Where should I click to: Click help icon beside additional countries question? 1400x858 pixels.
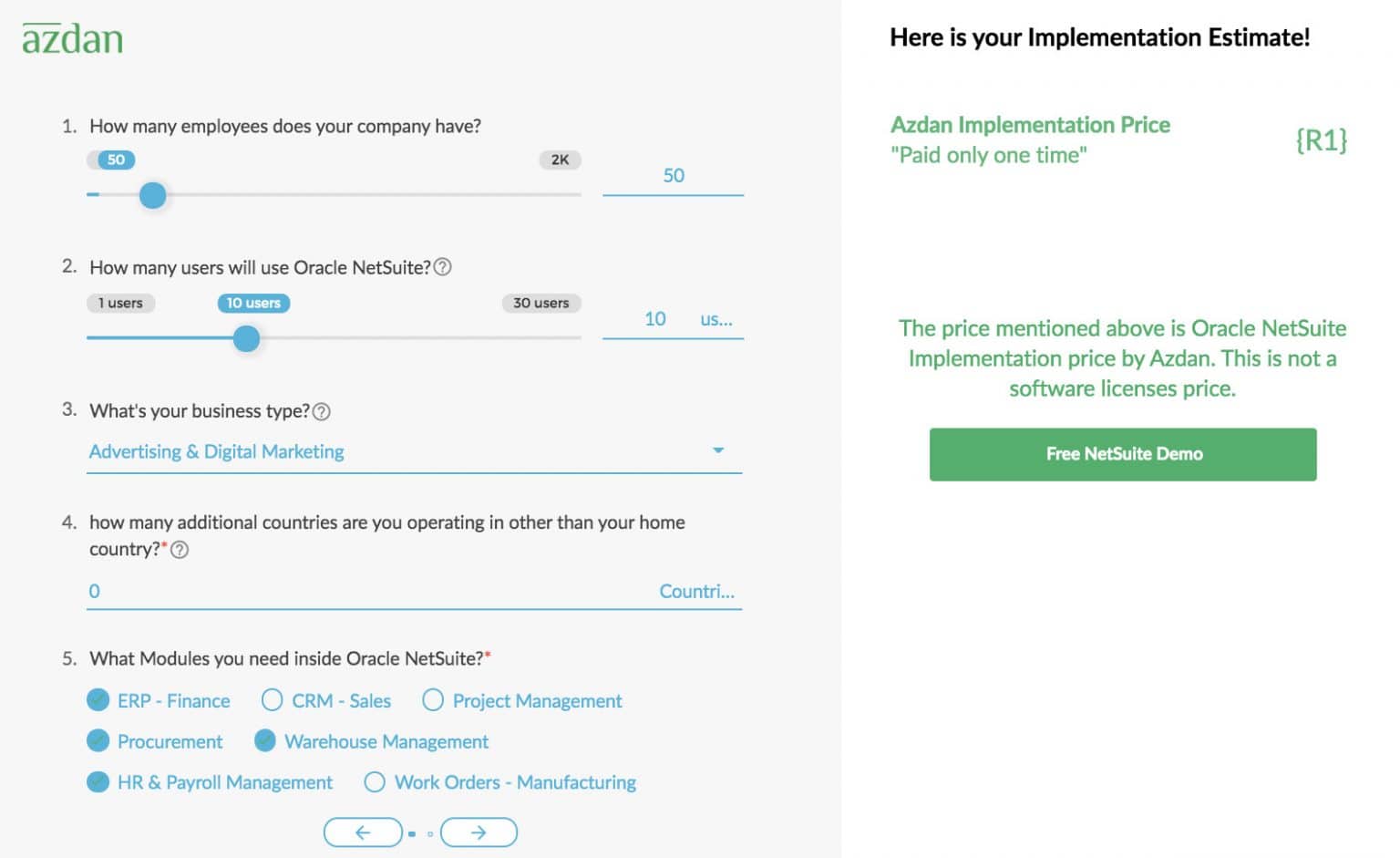coord(180,550)
